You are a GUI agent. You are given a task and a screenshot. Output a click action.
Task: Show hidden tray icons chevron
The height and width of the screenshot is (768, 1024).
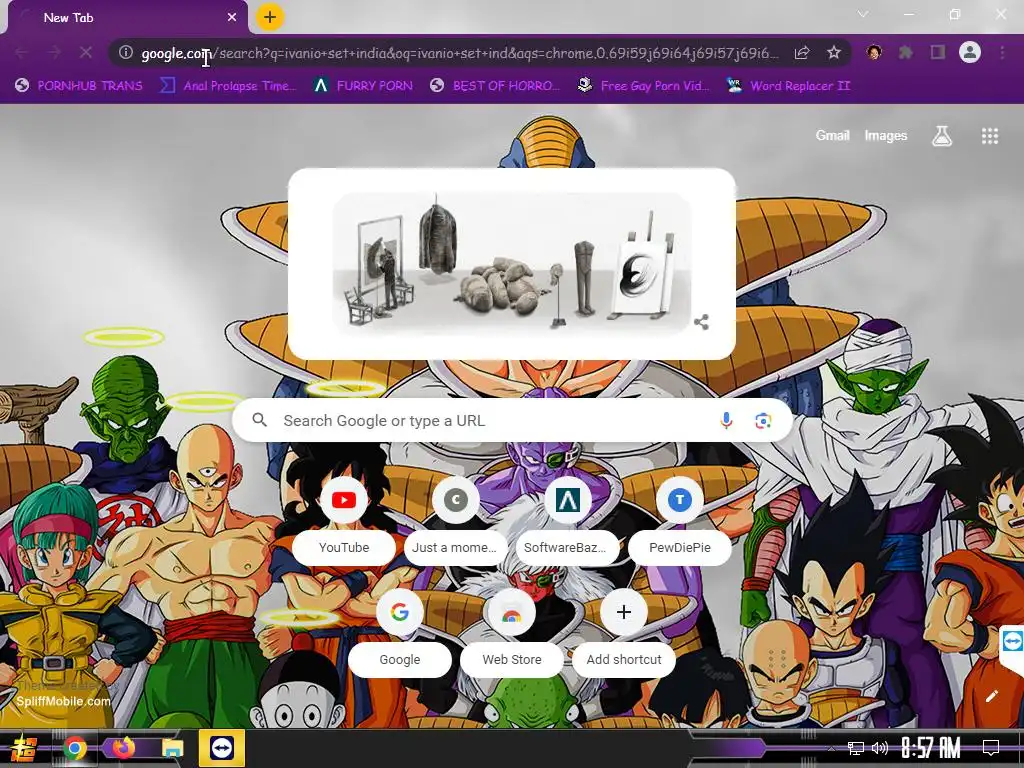pos(831,748)
